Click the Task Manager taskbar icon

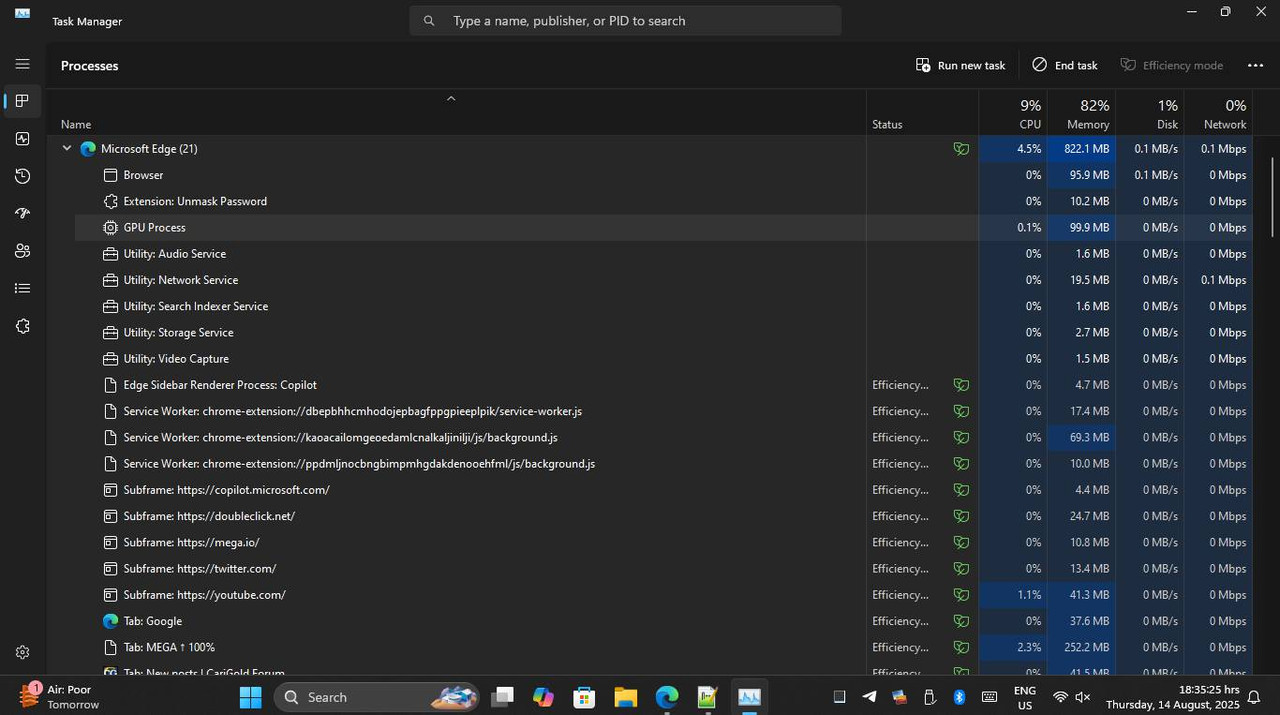tap(749, 697)
